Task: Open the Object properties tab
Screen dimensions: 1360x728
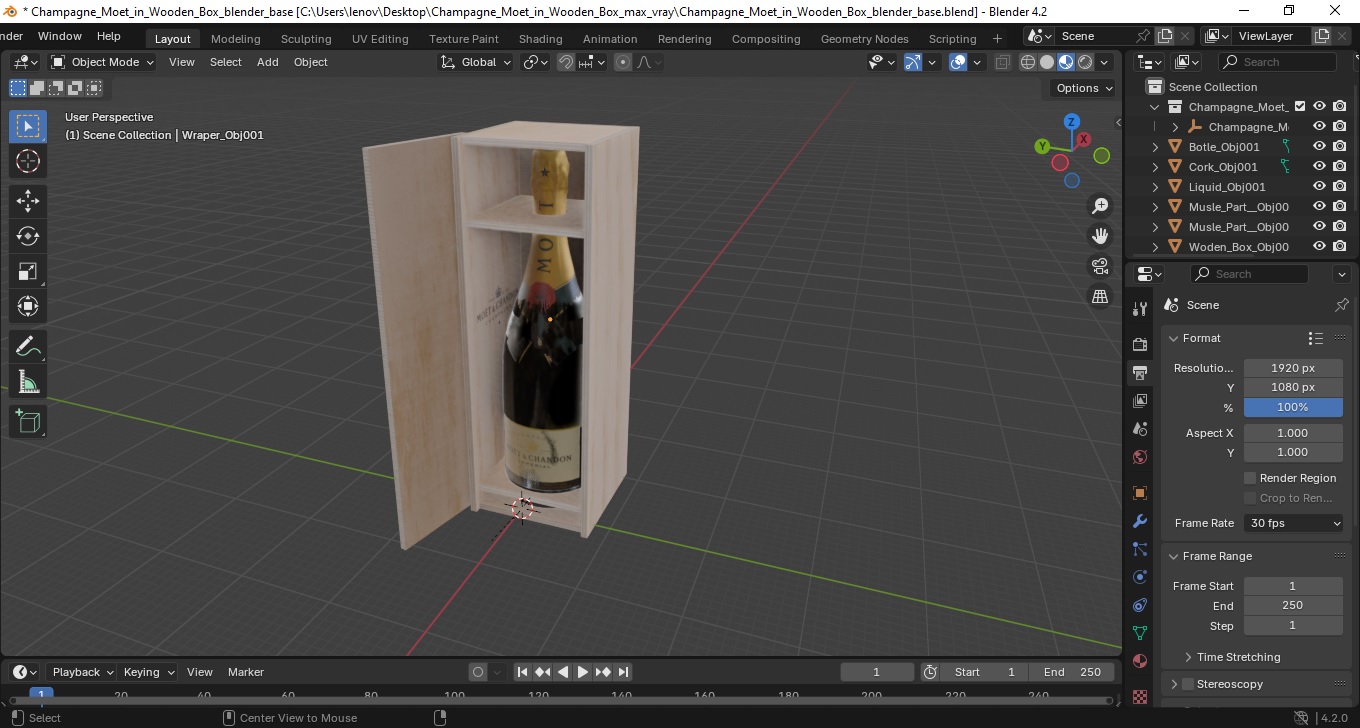Action: pos(1140,493)
